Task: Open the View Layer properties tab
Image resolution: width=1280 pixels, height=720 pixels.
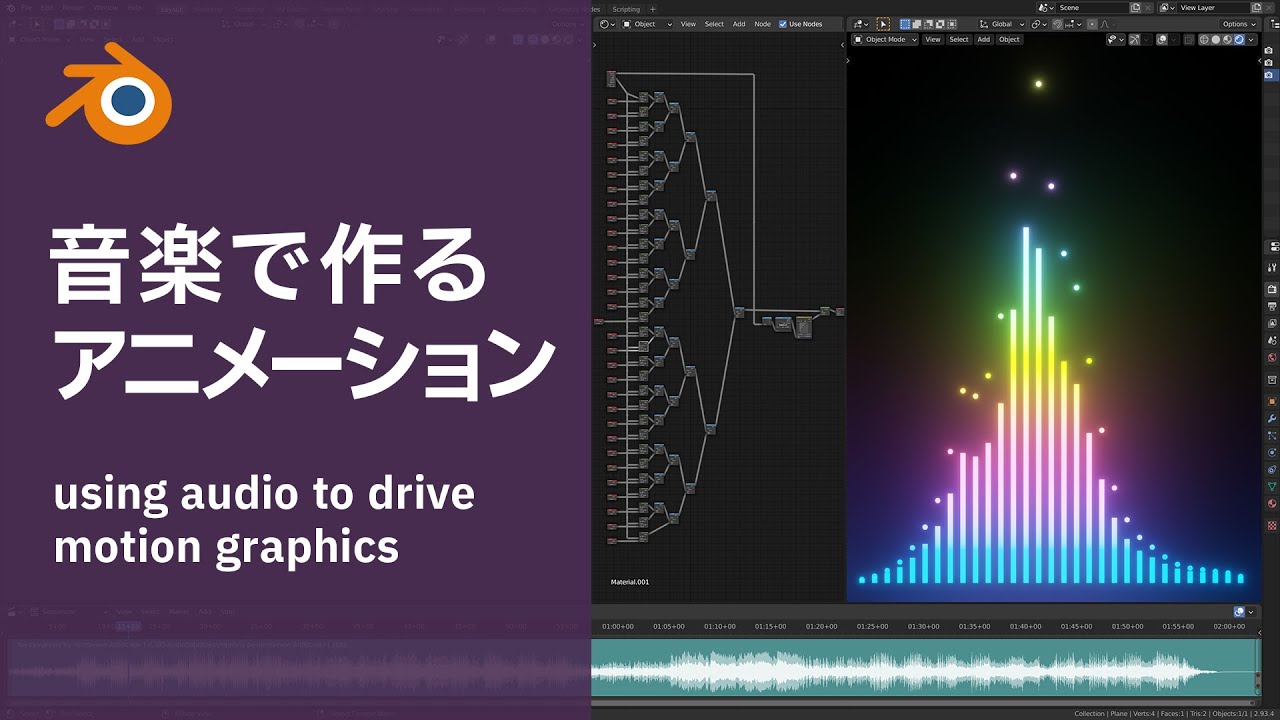Action: pyautogui.click(x=1272, y=323)
